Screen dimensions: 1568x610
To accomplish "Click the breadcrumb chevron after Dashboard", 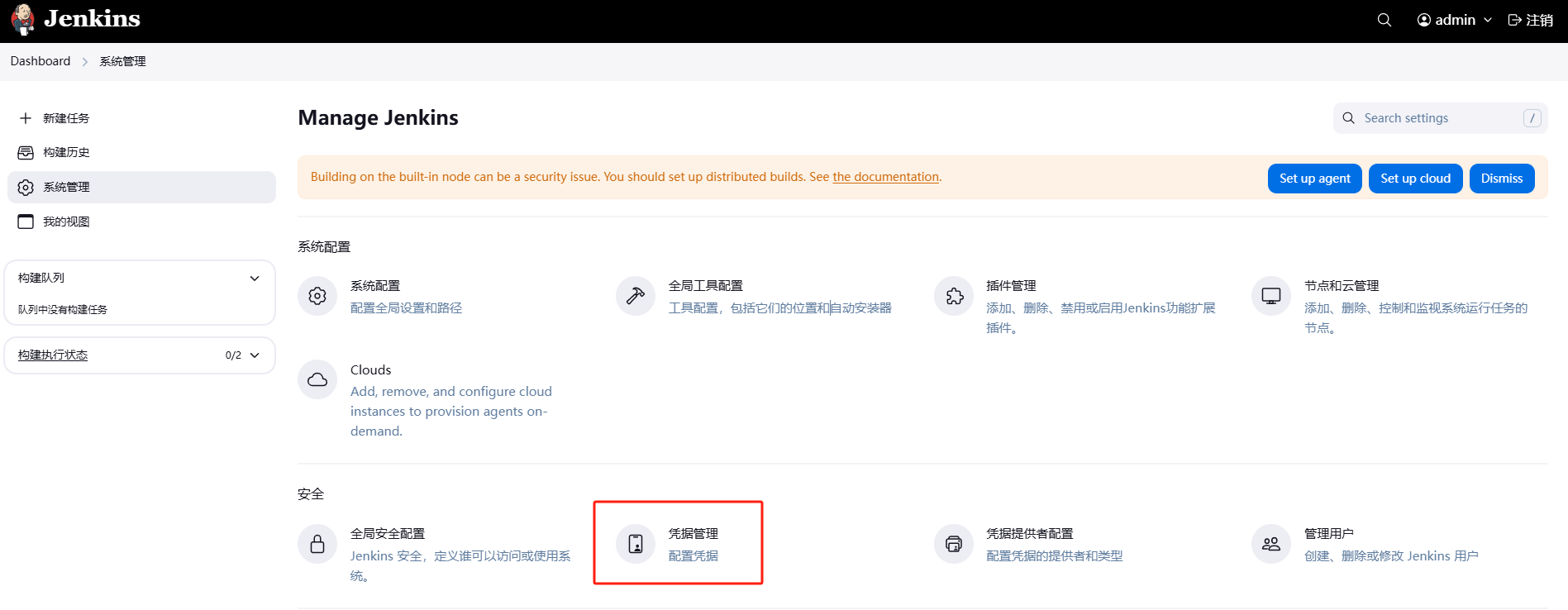I will 85,62.
